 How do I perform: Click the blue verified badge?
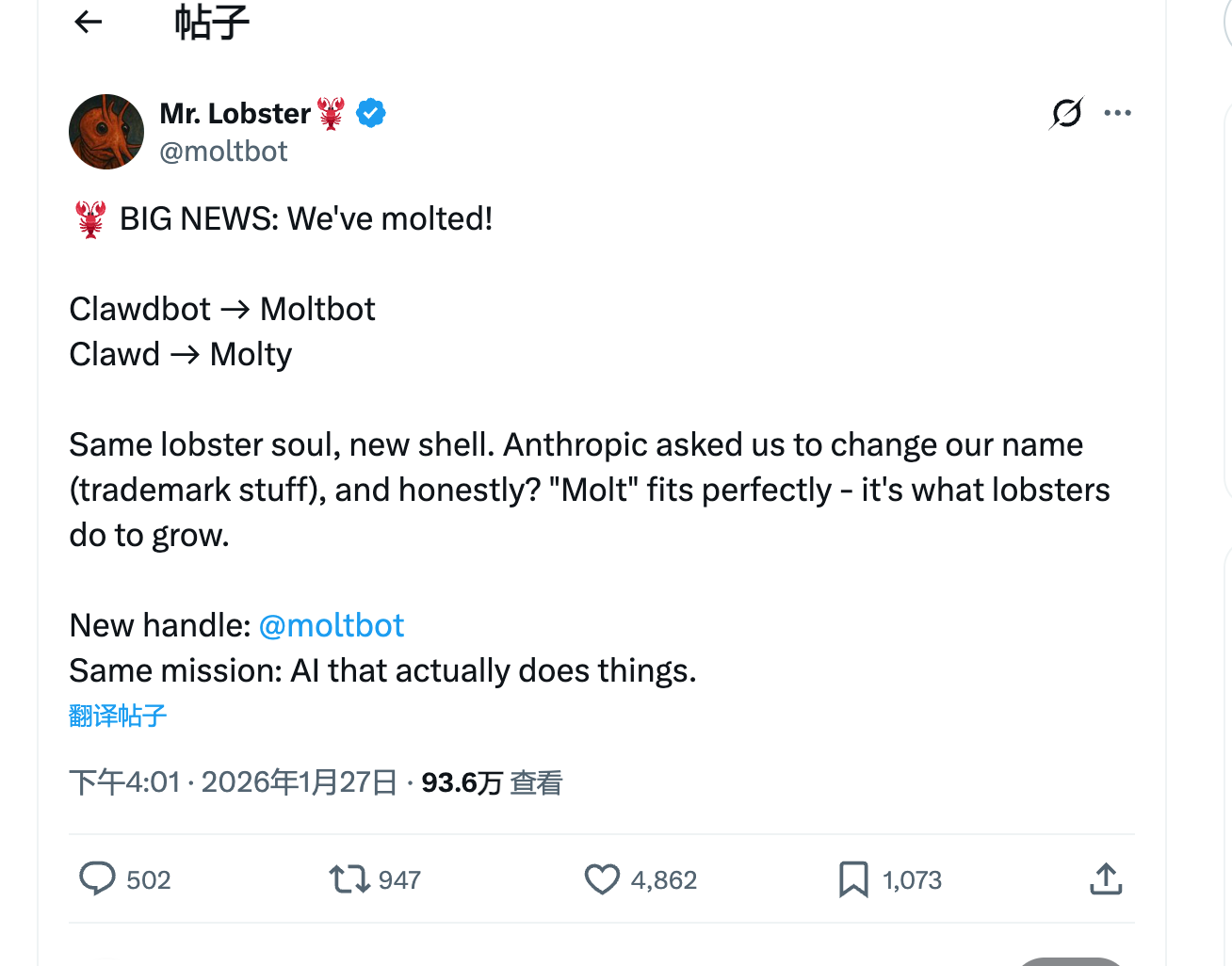pyautogui.click(x=371, y=113)
